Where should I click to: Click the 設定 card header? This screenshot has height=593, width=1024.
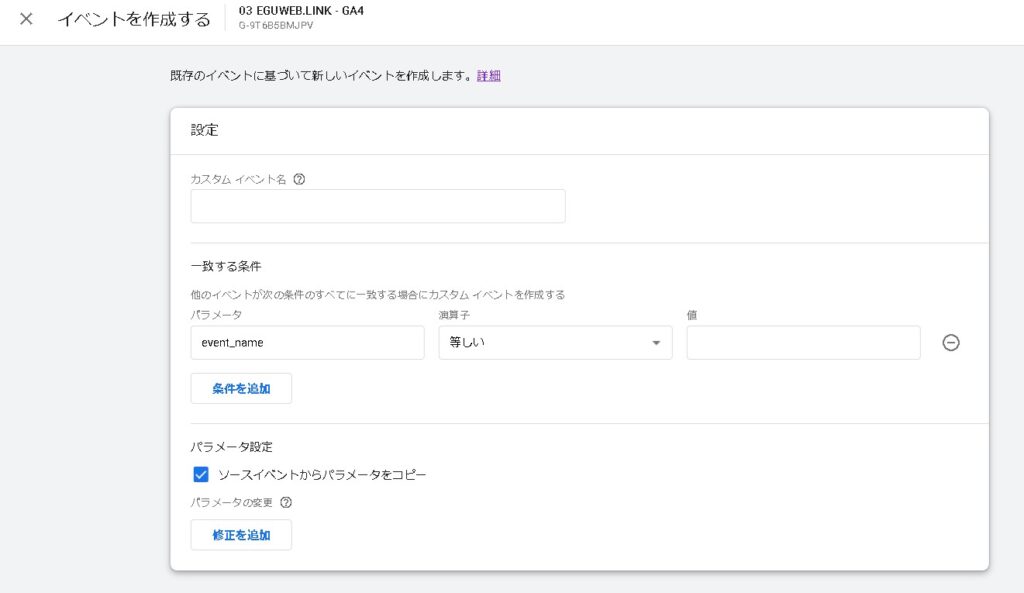pos(205,130)
